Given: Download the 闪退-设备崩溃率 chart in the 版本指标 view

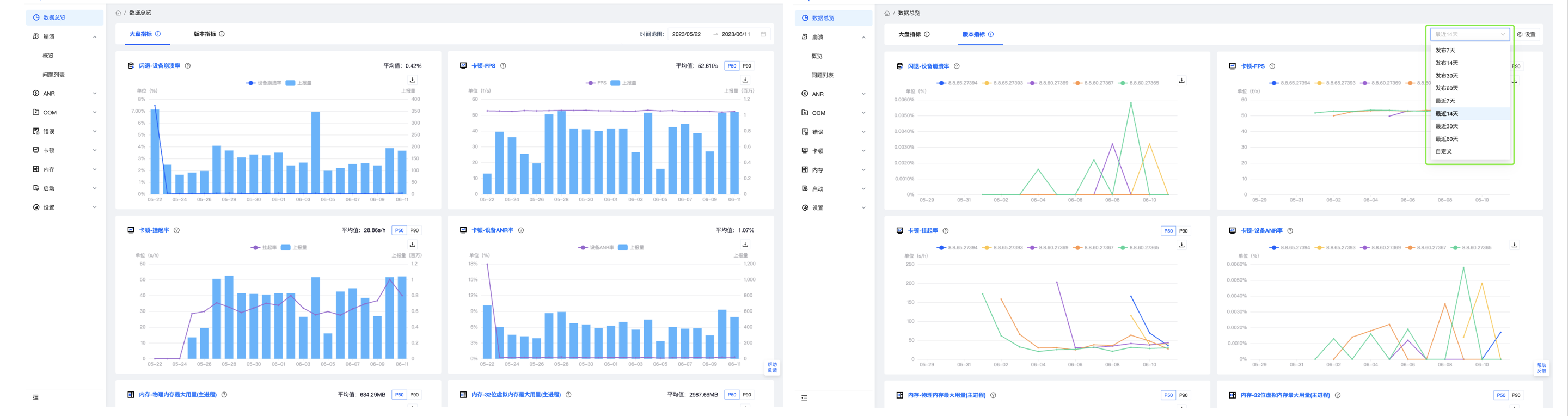Looking at the screenshot, I should coord(1181,81).
